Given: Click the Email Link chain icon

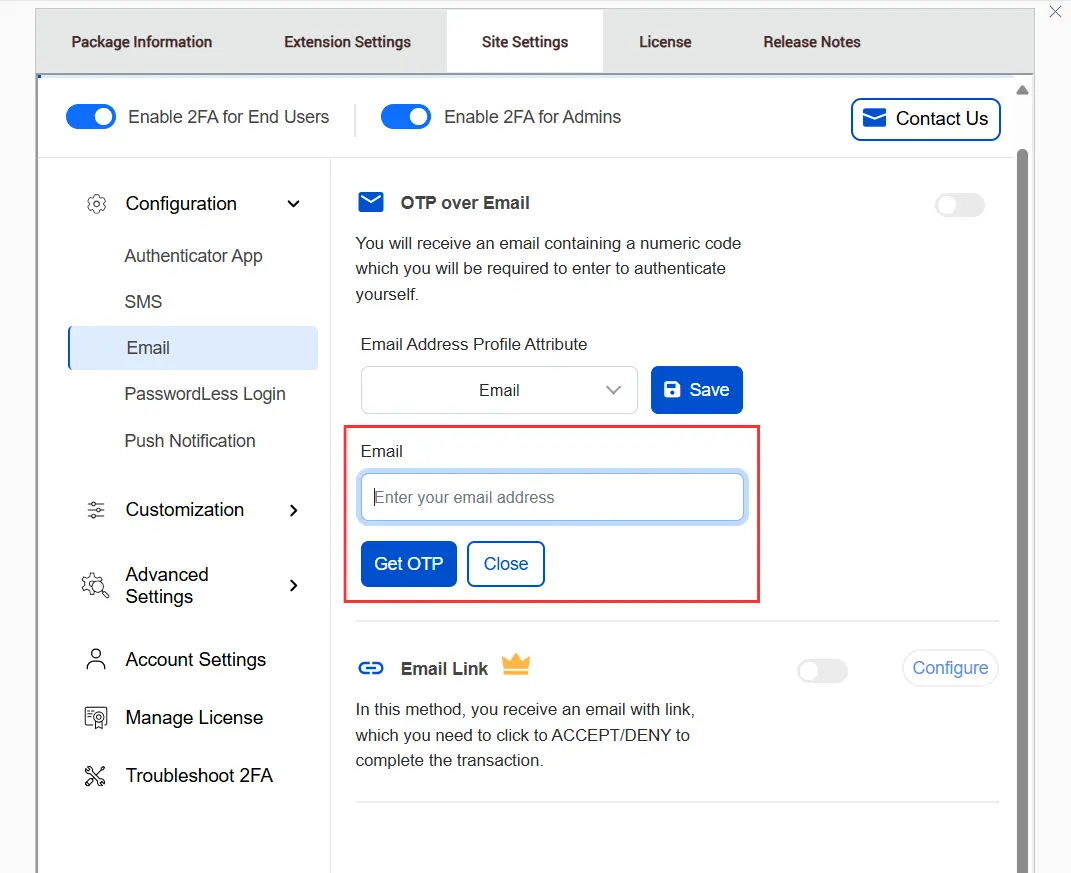Looking at the screenshot, I should (x=371, y=668).
